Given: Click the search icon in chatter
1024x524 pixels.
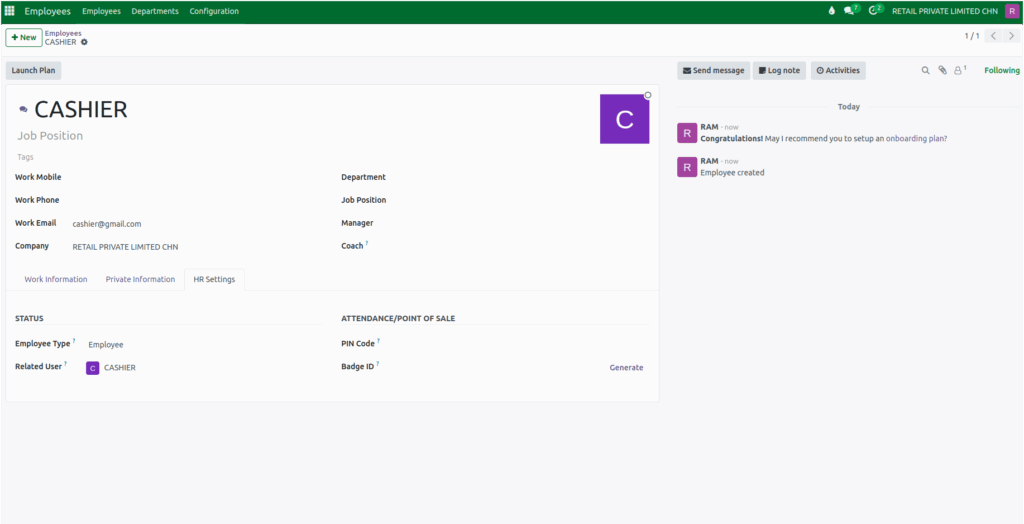Looking at the screenshot, I should 925,71.
